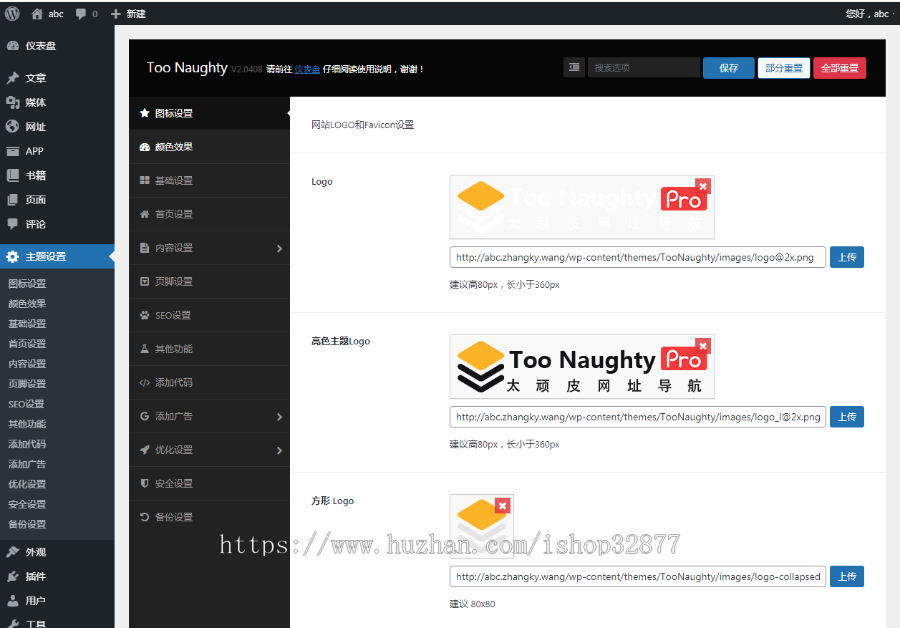Click the 部分重置 reset section button
900x628 pixels.
(783, 68)
